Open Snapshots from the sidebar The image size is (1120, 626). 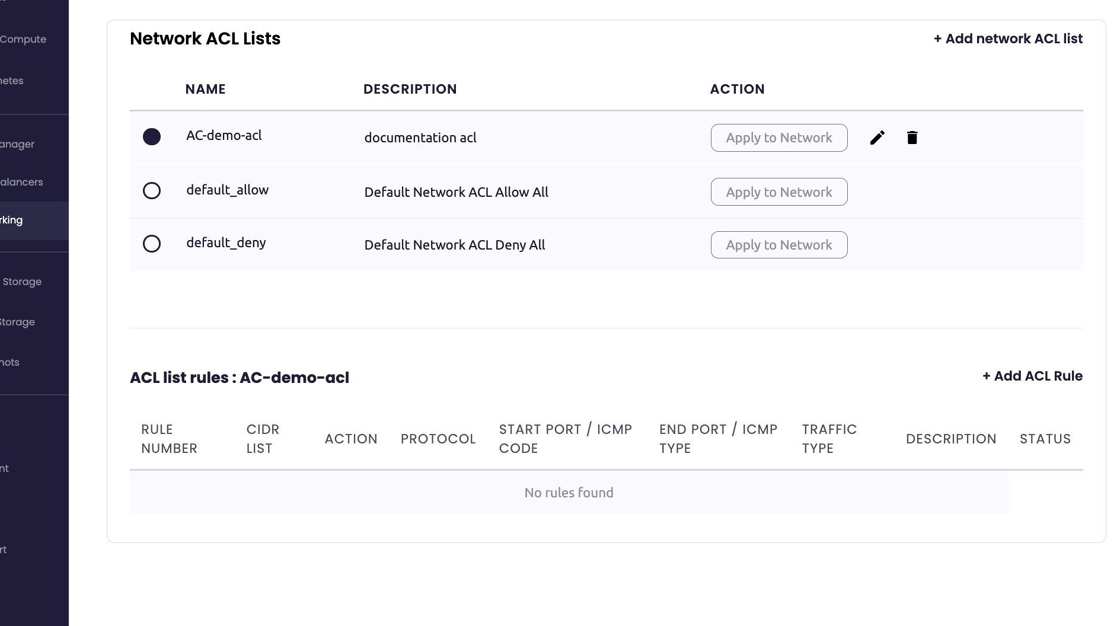click(x=10, y=362)
